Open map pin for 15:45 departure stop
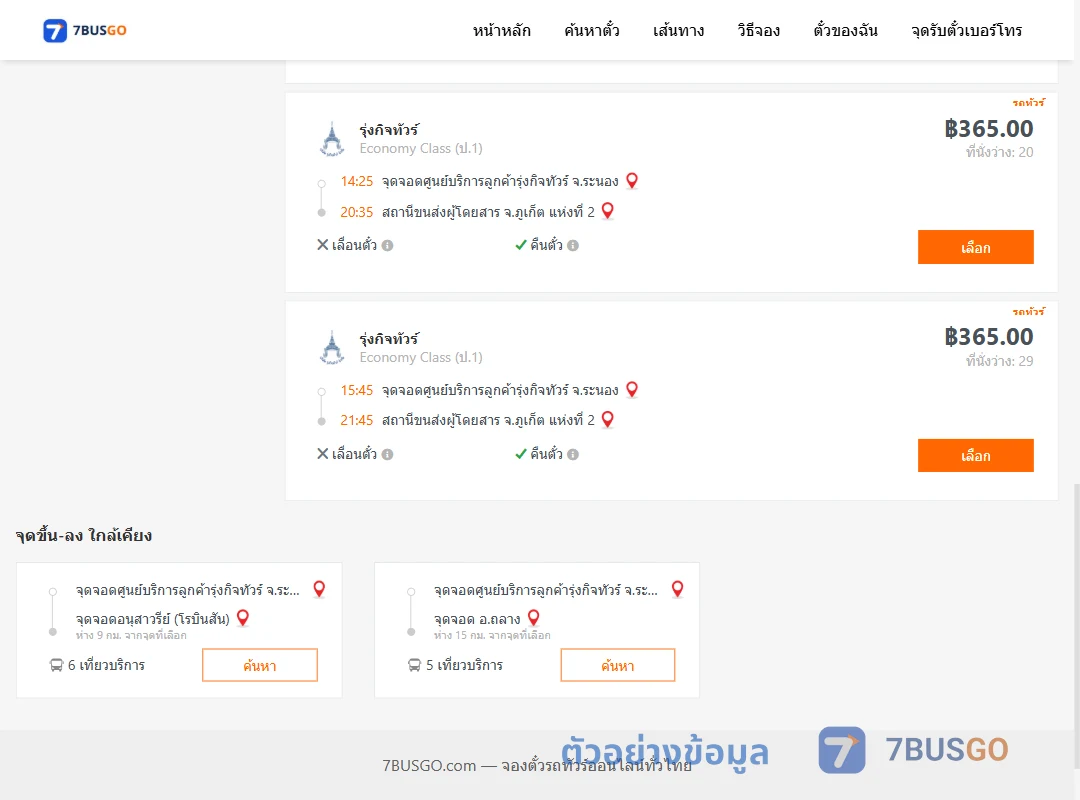This screenshot has height=800, width=1080. point(632,389)
